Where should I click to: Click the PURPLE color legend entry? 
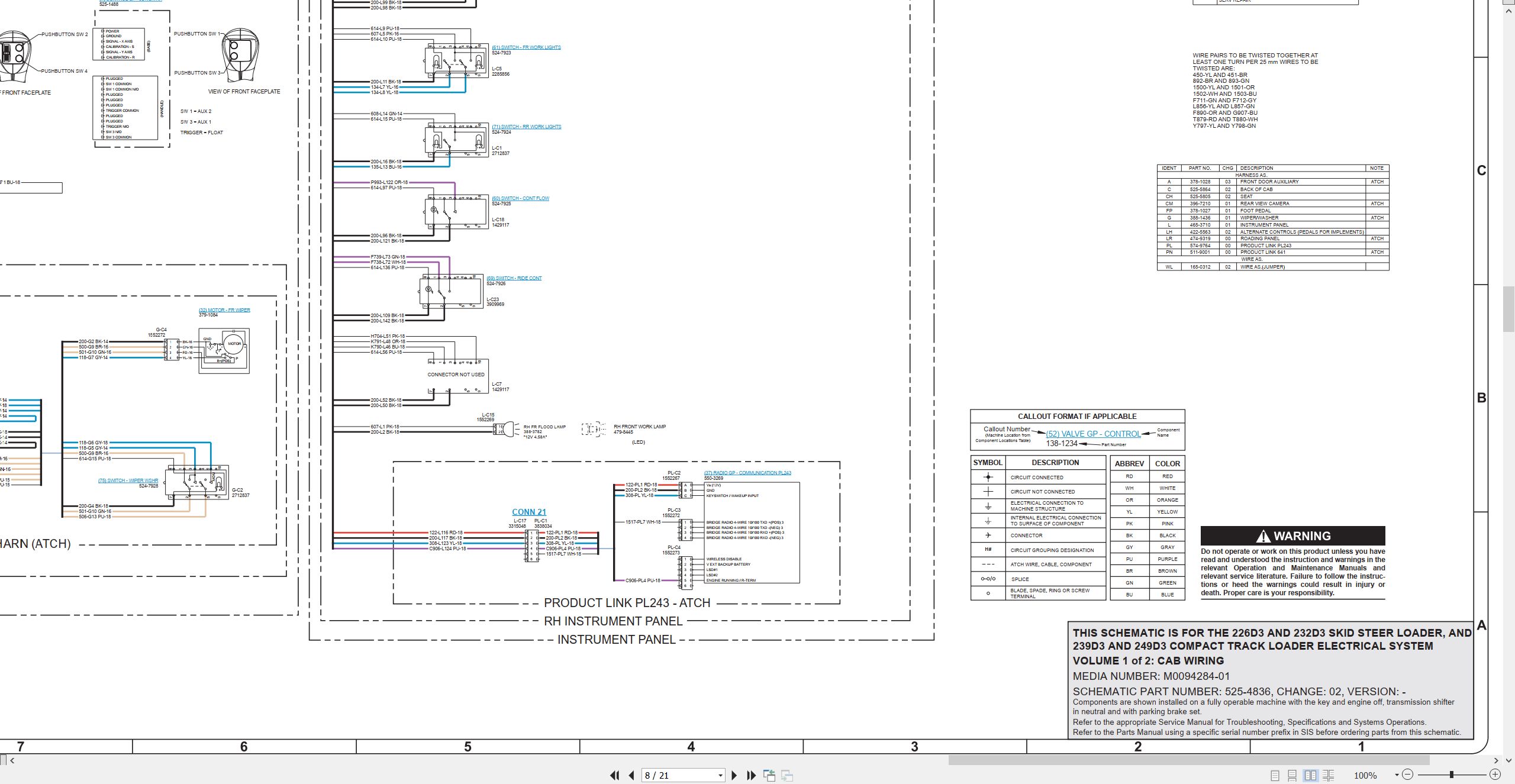[x=1168, y=559]
